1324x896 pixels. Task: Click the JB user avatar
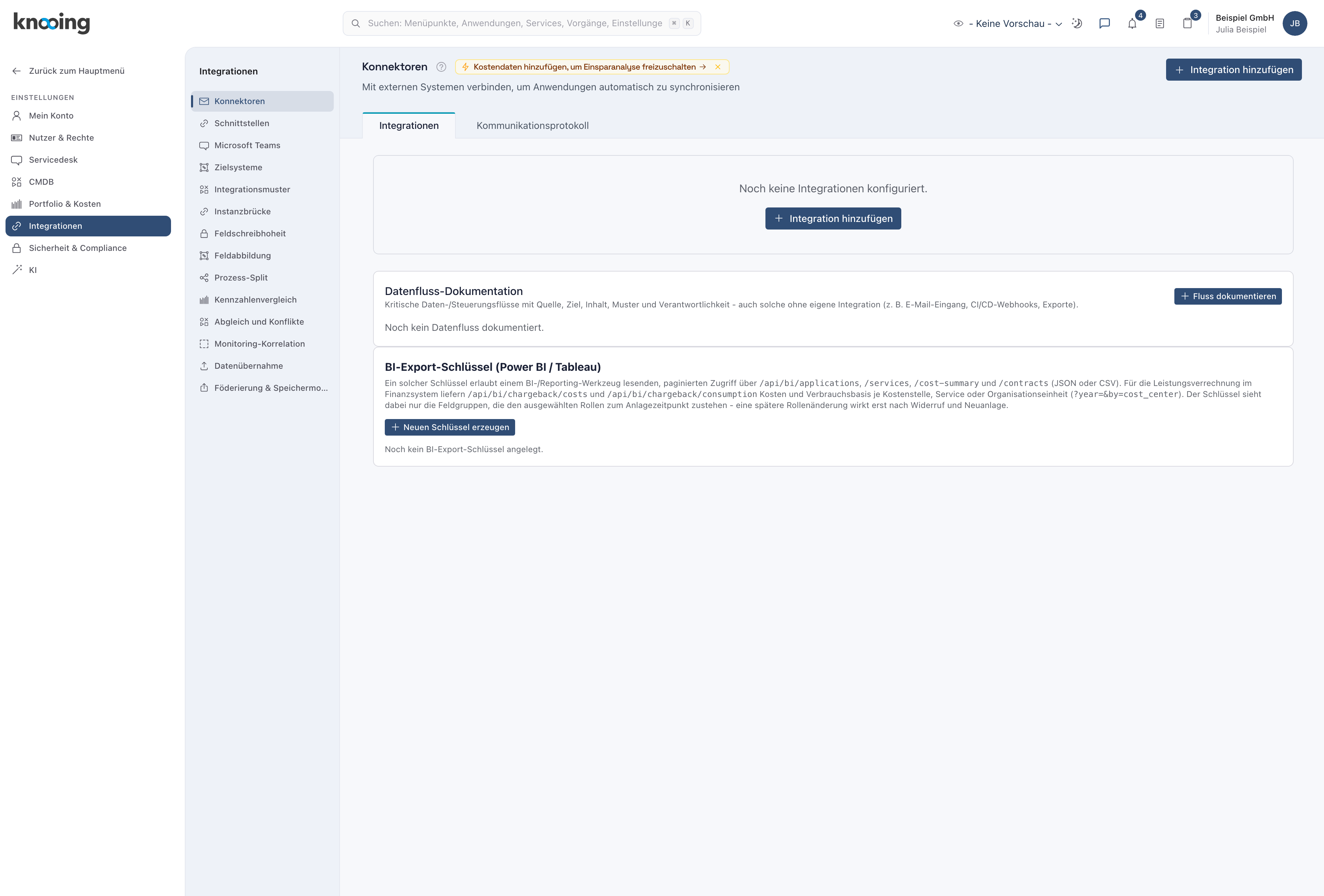[1294, 23]
